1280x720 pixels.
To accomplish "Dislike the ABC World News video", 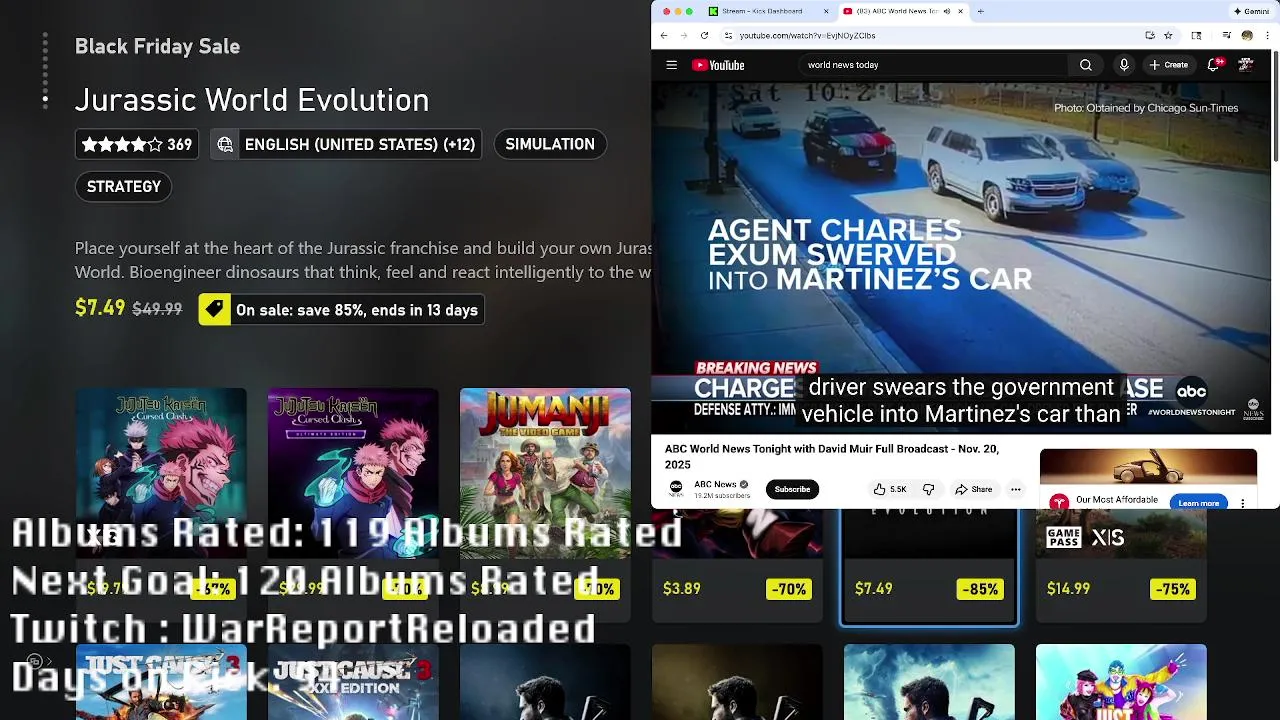I will [x=928, y=489].
